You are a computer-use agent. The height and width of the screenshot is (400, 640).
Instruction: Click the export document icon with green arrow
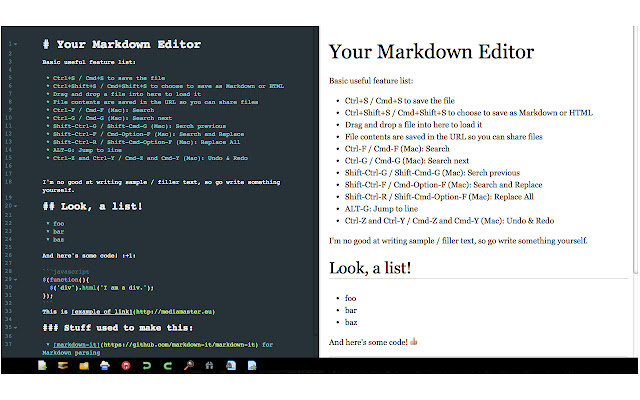(x=252, y=365)
